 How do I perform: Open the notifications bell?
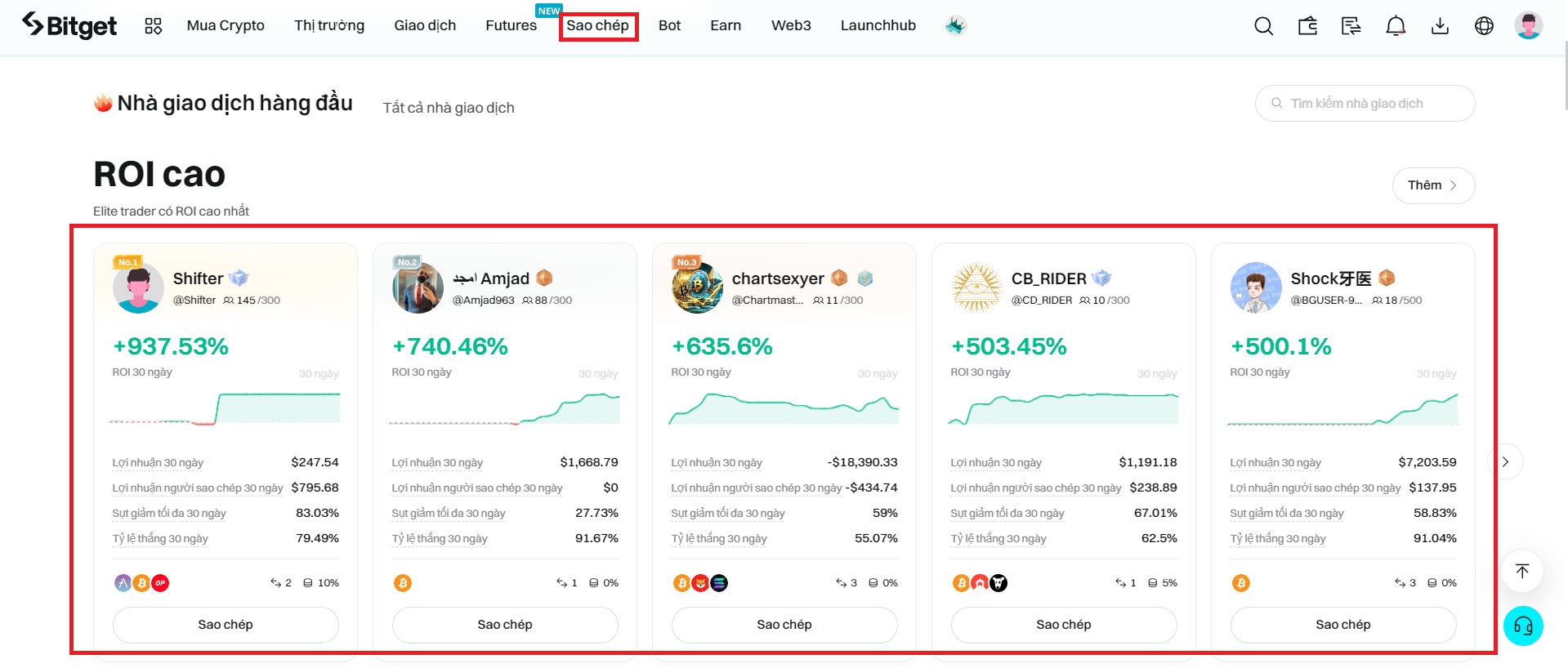click(x=1396, y=26)
